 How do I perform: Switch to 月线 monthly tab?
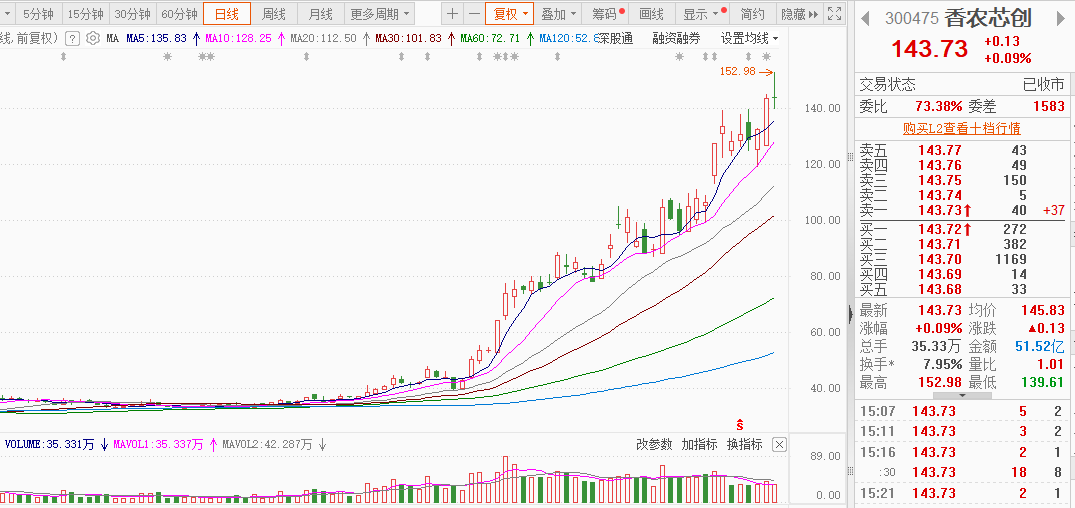pos(319,14)
